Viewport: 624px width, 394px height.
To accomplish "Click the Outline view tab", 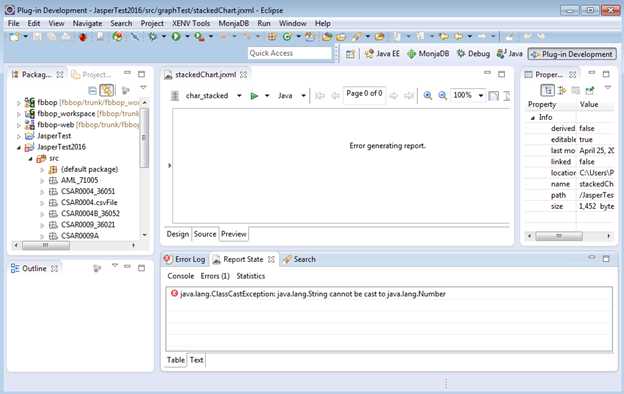I will pos(34,269).
